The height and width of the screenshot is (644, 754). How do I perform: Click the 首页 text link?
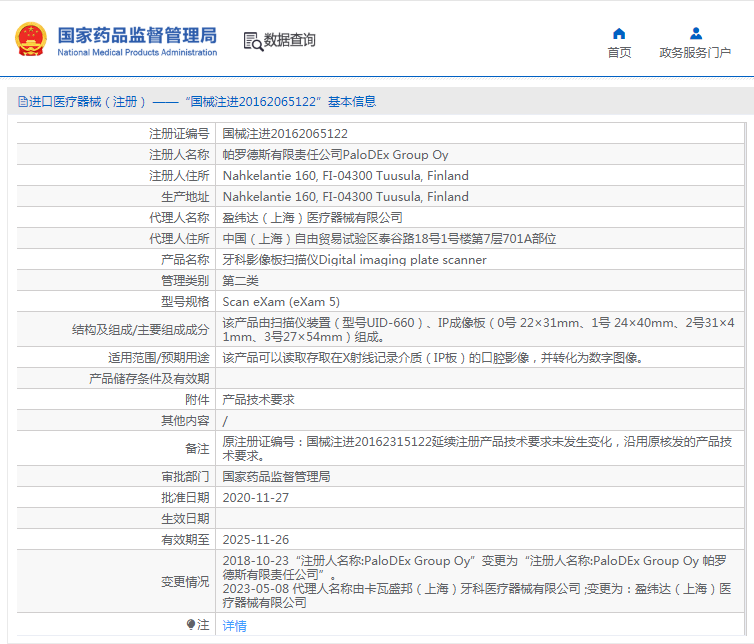tap(619, 52)
